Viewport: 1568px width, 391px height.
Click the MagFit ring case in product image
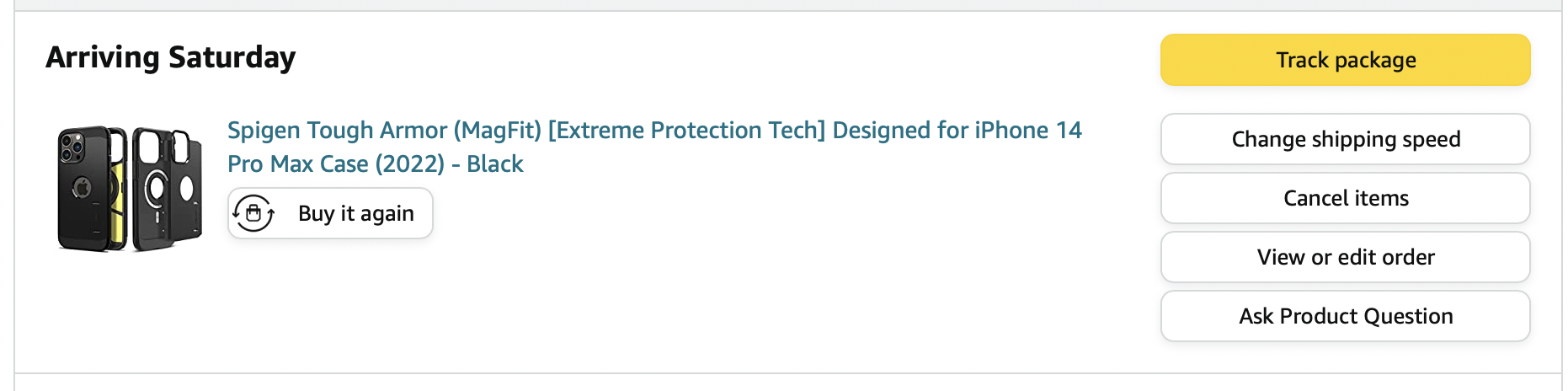(x=154, y=190)
